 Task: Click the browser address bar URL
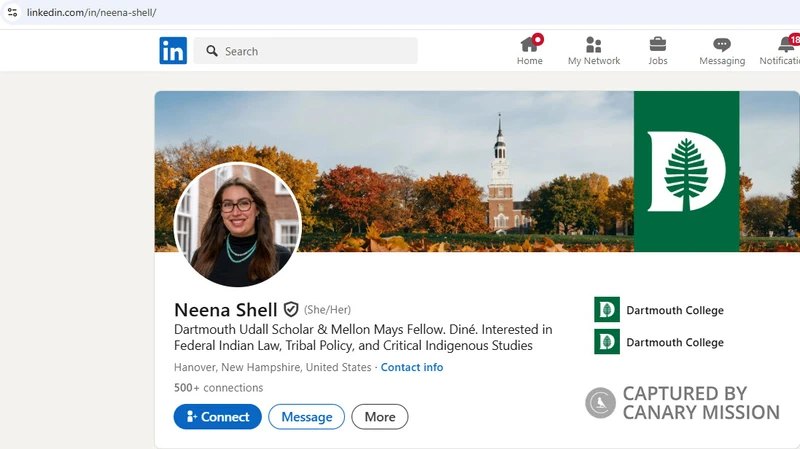point(91,12)
